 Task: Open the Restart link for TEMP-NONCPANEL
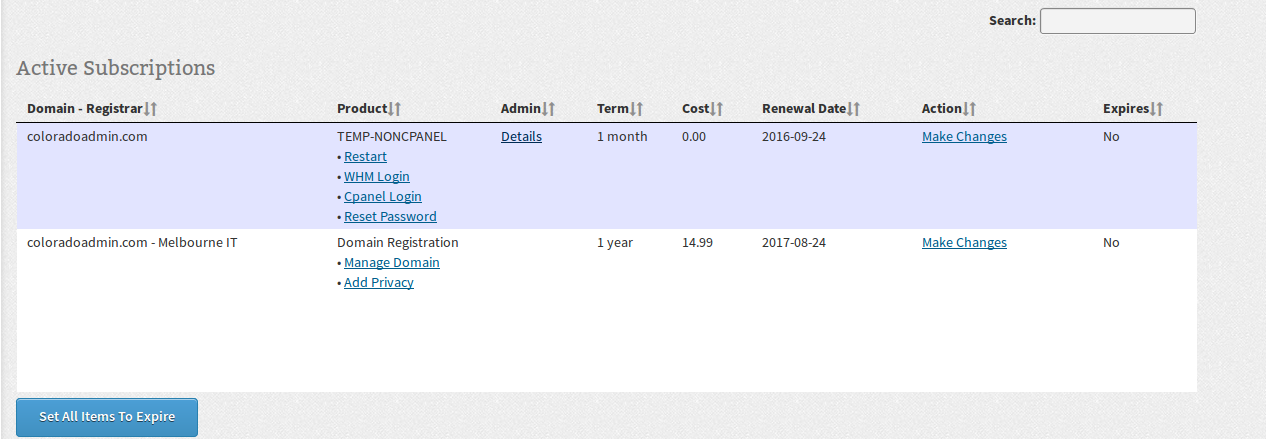[x=365, y=157]
